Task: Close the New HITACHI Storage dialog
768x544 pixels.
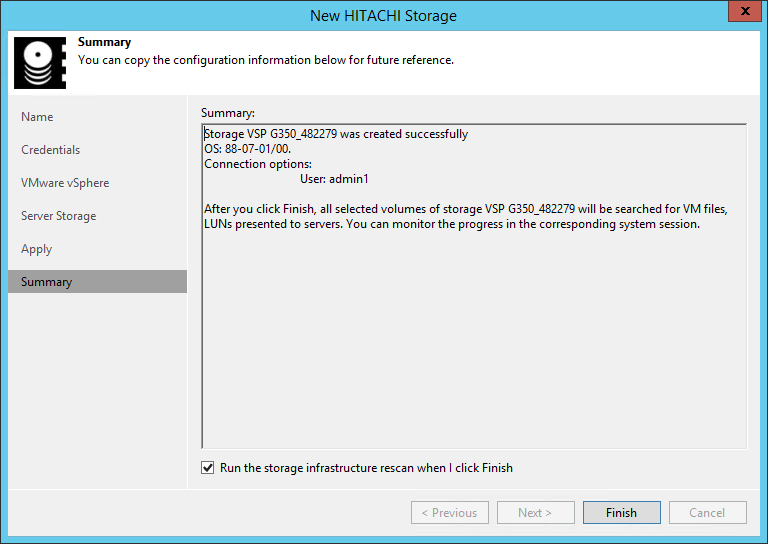Action: pos(741,14)
